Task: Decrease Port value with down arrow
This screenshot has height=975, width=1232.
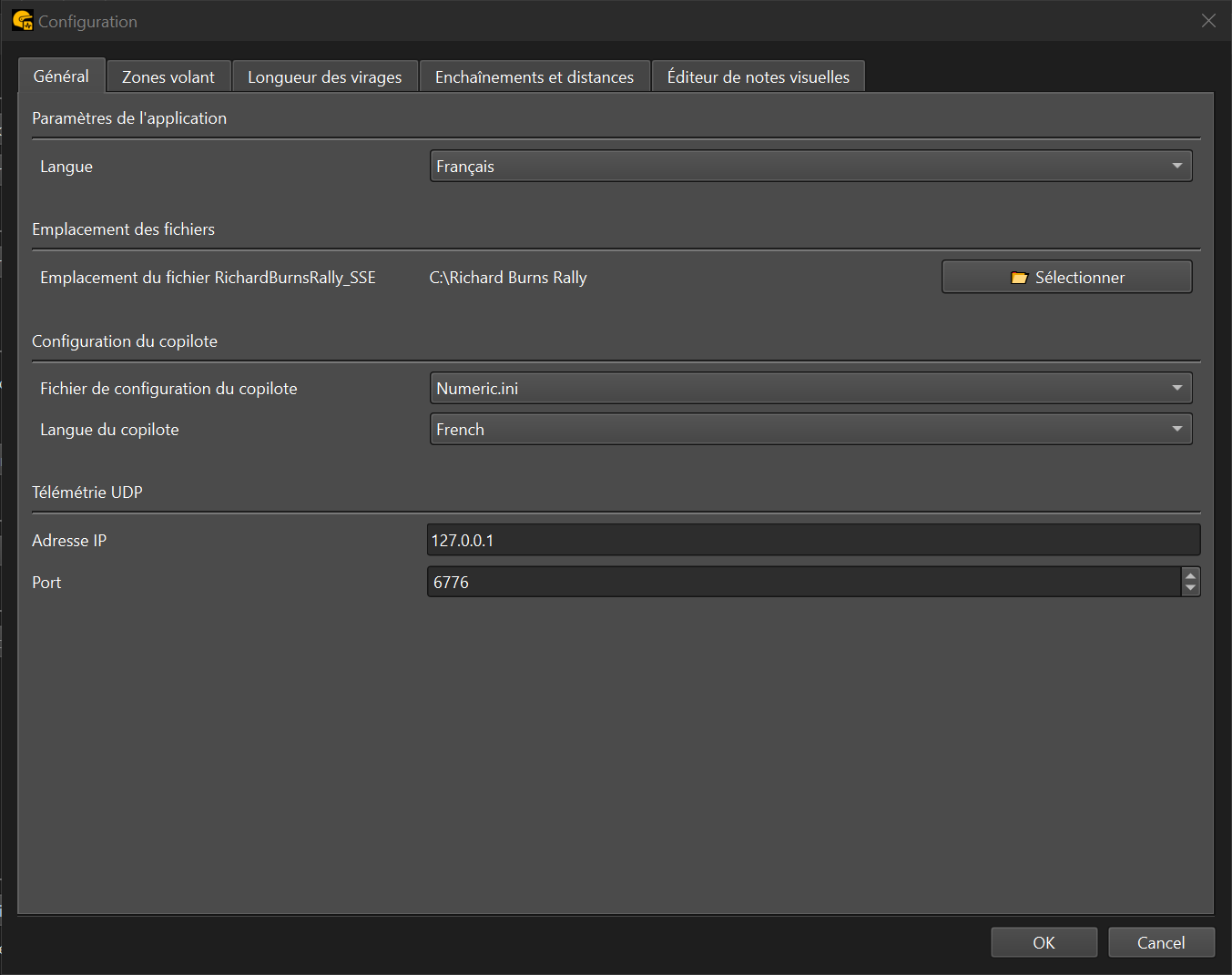Action: point(1190,589)
